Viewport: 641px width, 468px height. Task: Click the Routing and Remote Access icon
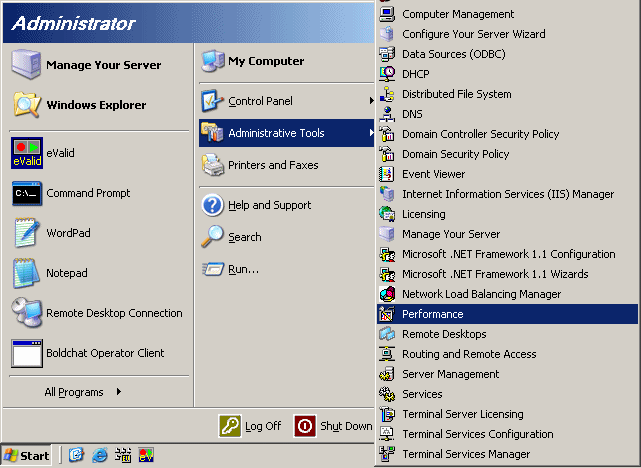pos(387,354)
